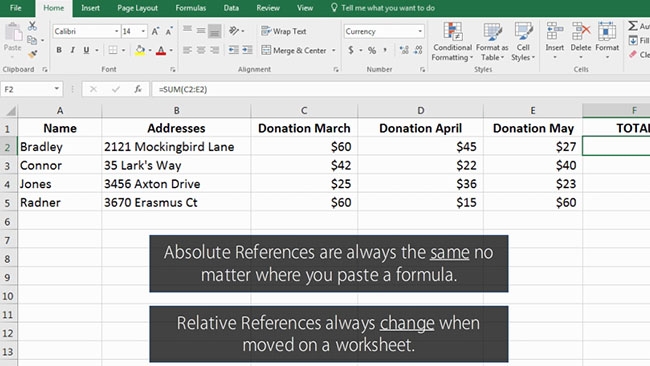Open the File tab
This screenshot has height=366, width=650.
15,8
